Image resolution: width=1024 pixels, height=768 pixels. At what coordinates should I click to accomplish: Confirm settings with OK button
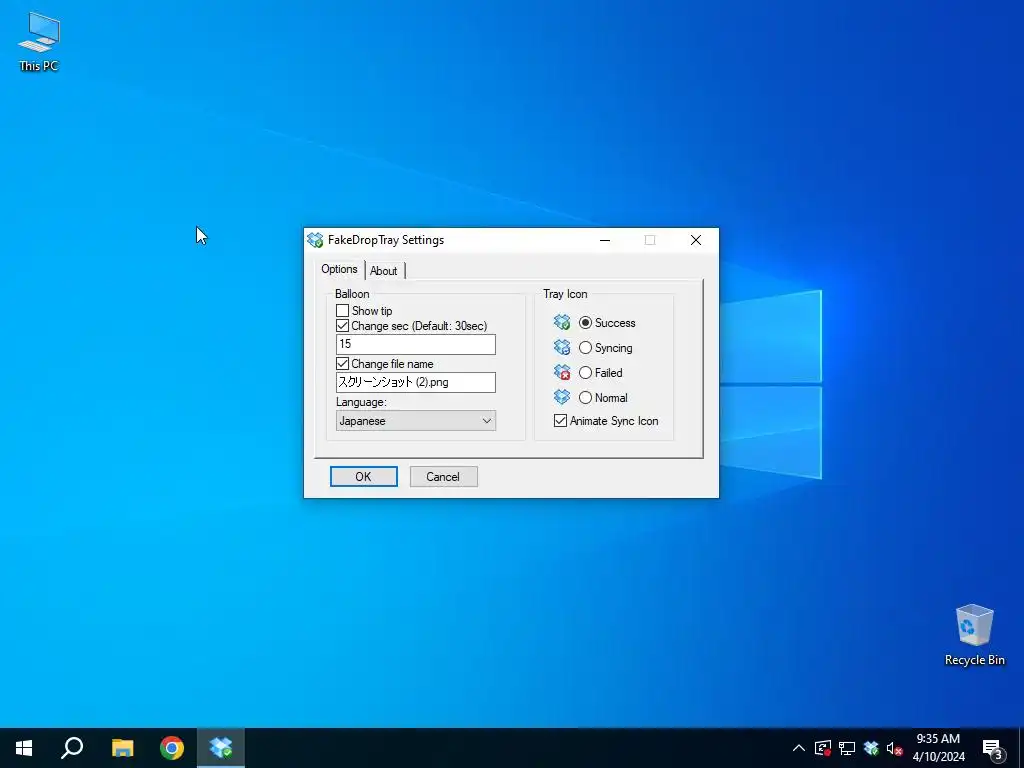(364, 477)
